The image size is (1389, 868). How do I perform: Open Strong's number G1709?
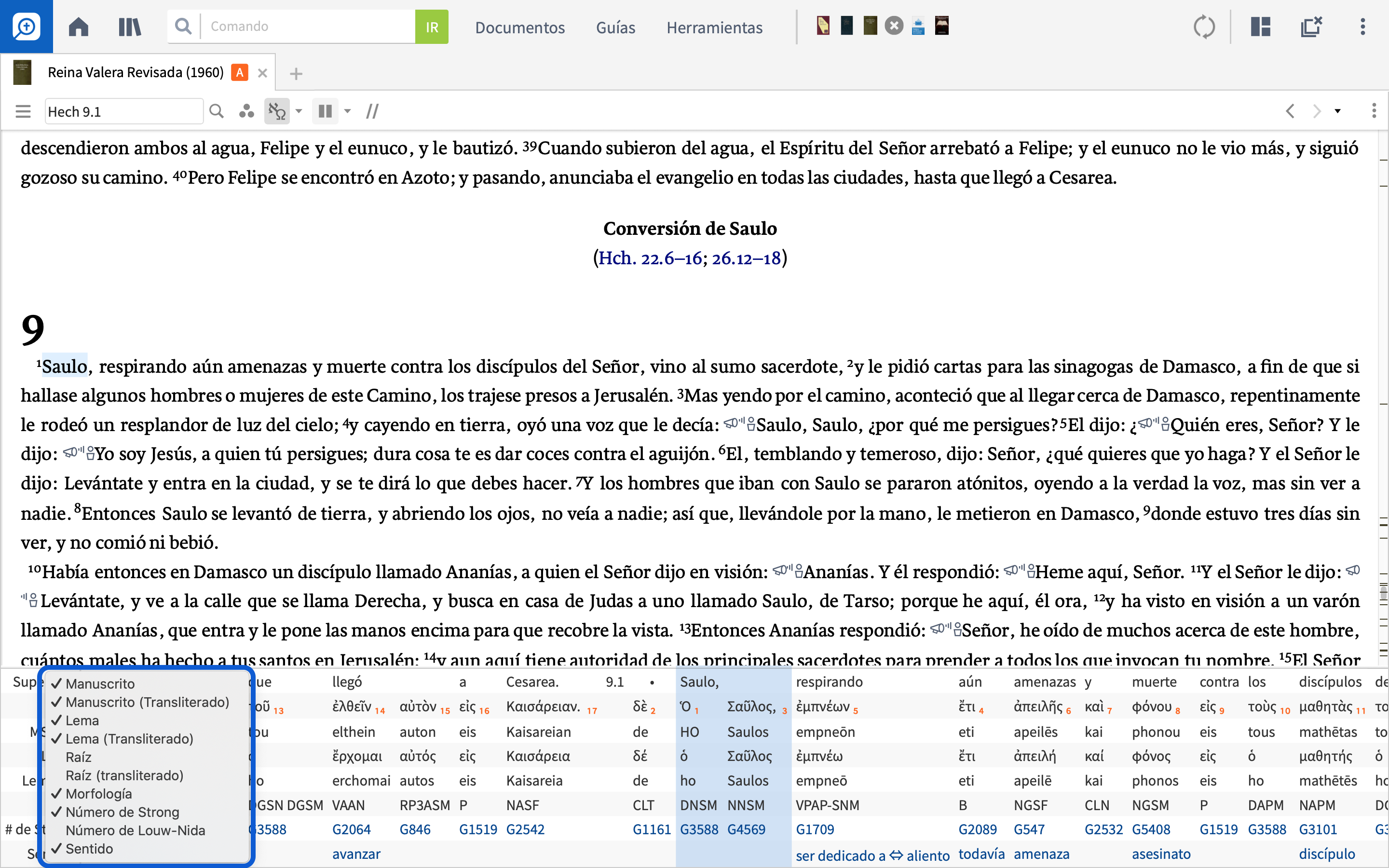[815, 829]
